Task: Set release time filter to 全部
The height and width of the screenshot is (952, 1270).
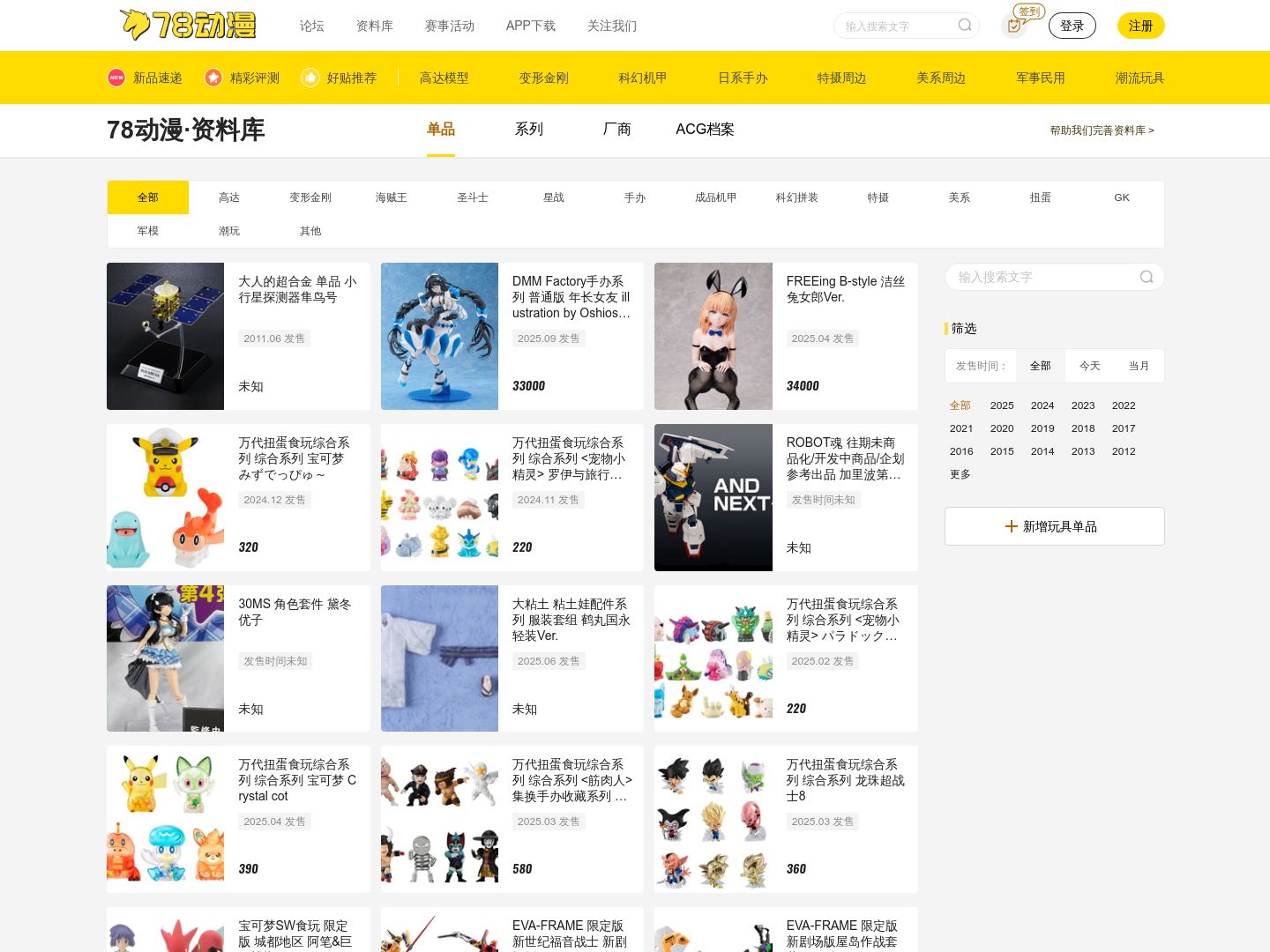Action: (1041, 366)
